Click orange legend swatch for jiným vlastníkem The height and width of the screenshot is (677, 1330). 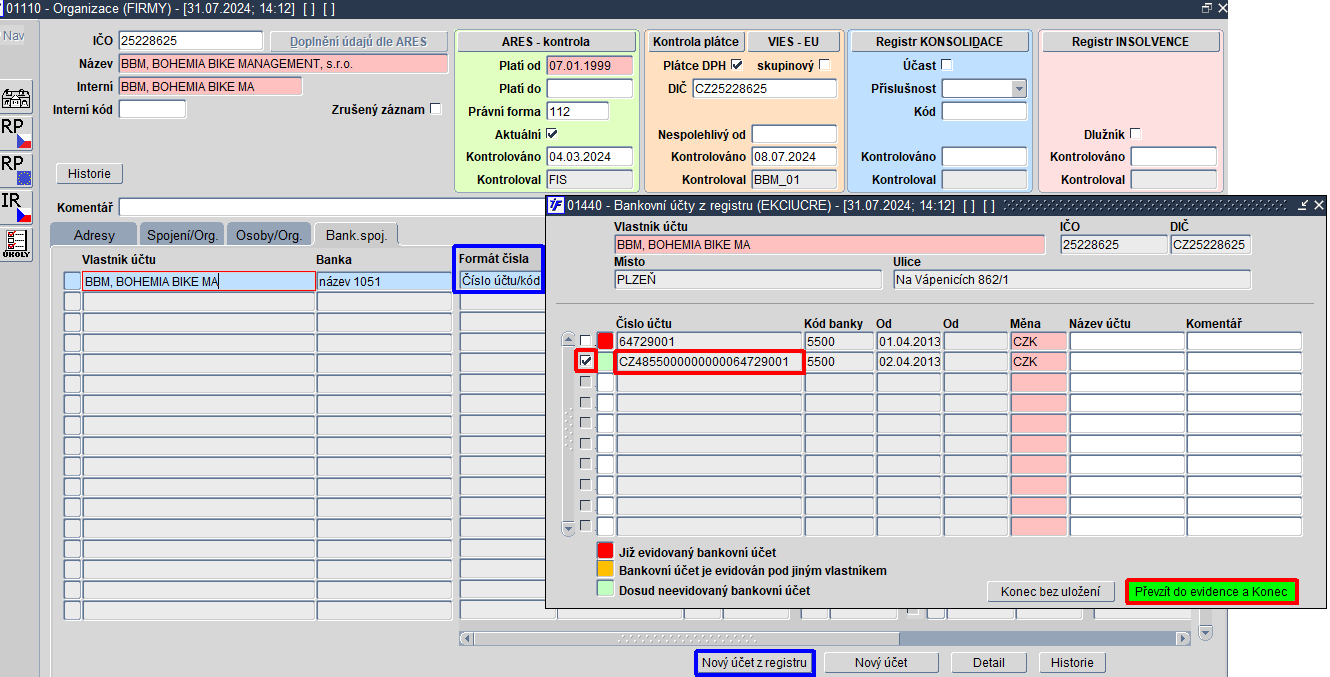605,570
